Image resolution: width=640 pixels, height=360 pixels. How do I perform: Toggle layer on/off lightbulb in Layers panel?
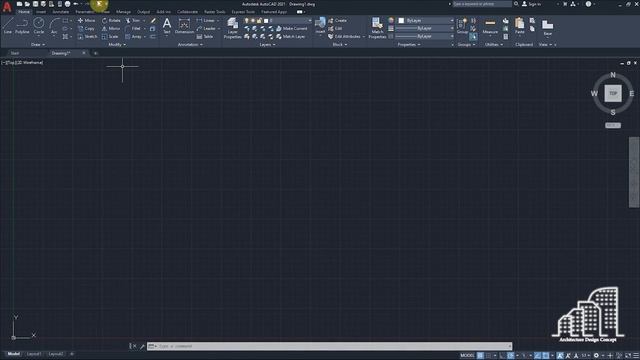[x=247, y=20]
